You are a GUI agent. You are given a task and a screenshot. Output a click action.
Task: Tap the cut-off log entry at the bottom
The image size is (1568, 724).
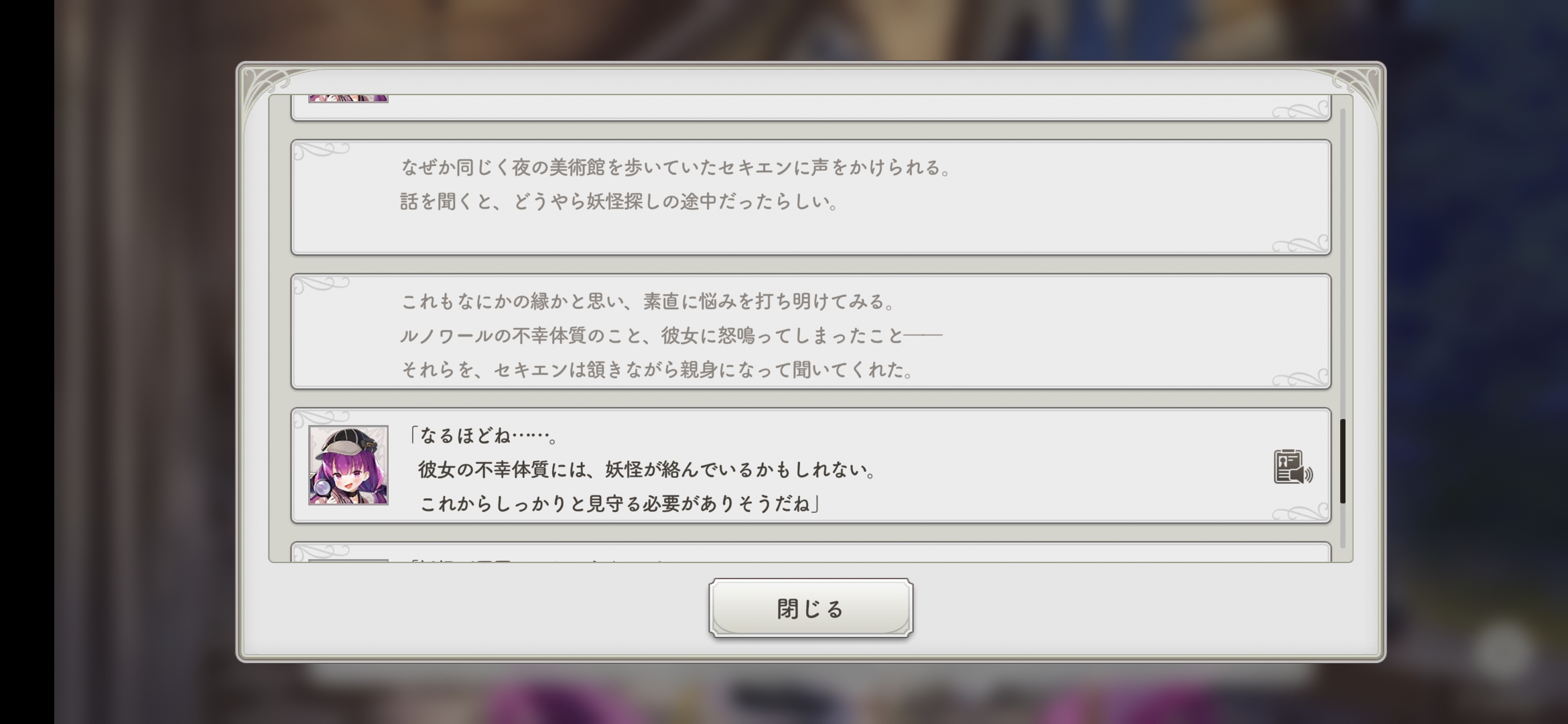811,552
